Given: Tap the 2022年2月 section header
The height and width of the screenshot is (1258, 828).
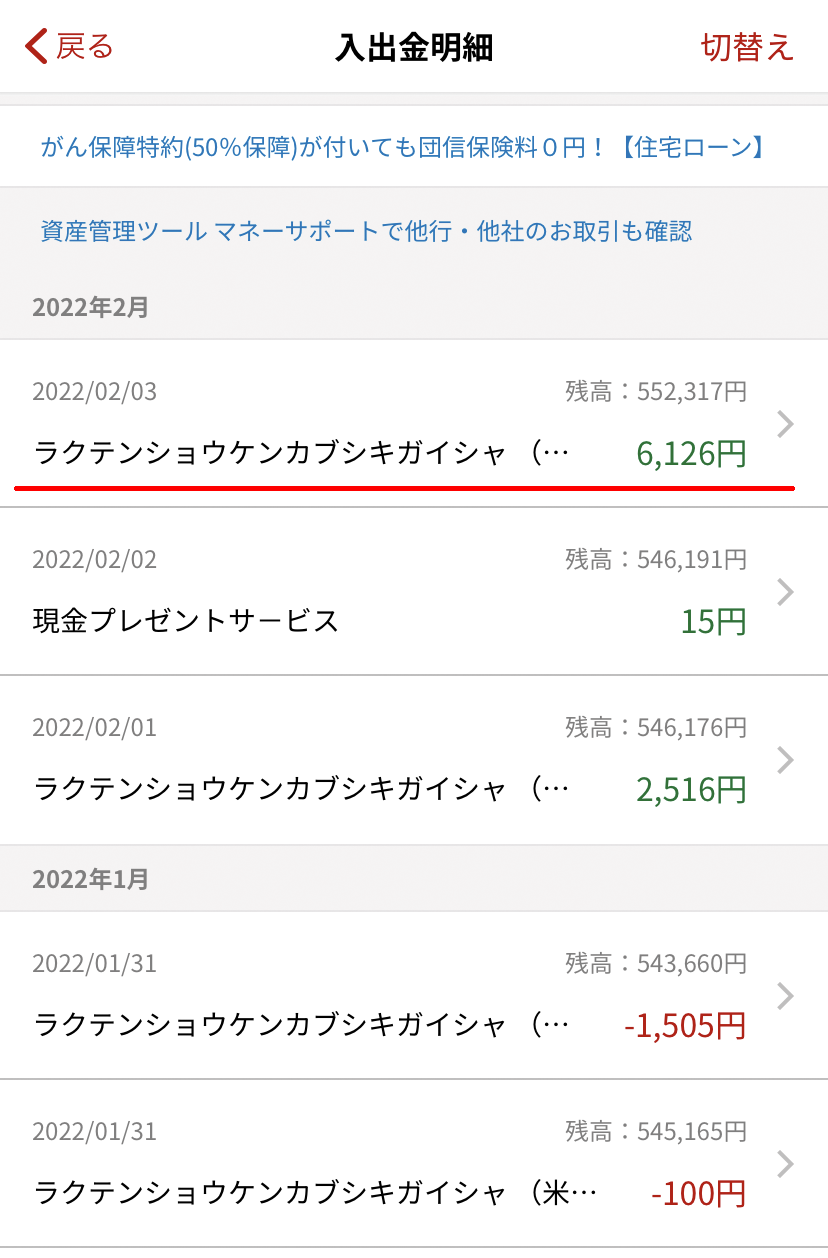Looking at the screenshot, I should pos(90,307).
